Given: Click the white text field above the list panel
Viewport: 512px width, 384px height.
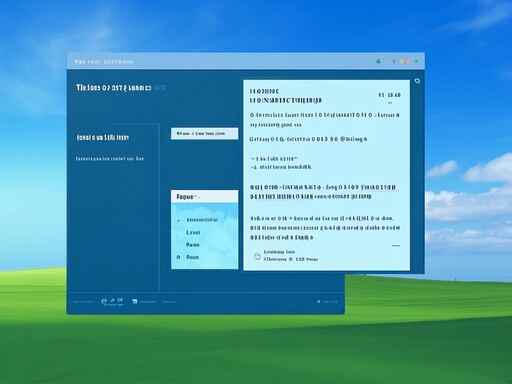Looking at the screenshot, I should coord(205,134).
